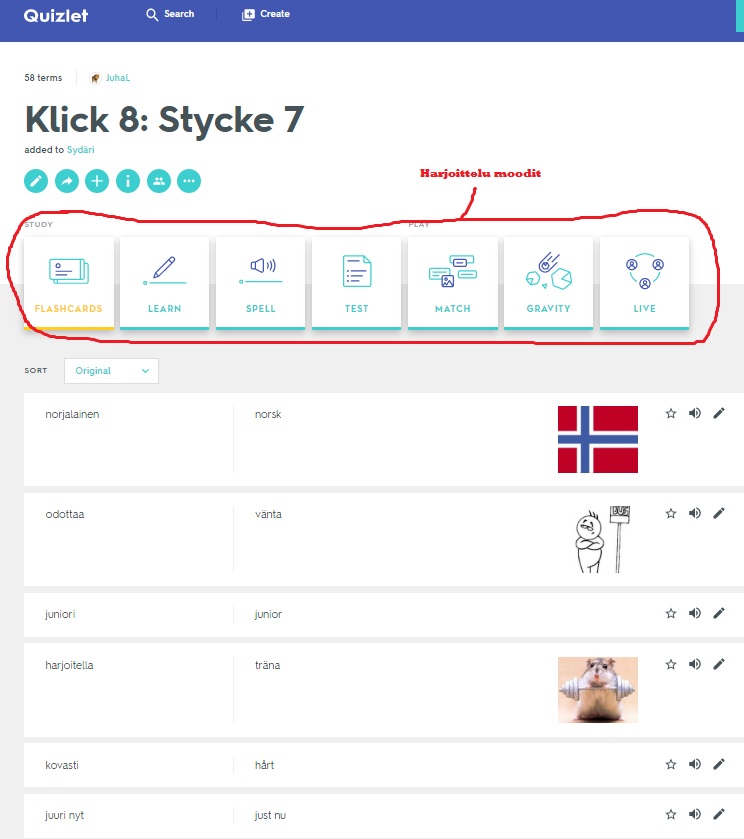Open the Sydäri folder link
This screenshot has height=839, width=744.
pos(81,149)
